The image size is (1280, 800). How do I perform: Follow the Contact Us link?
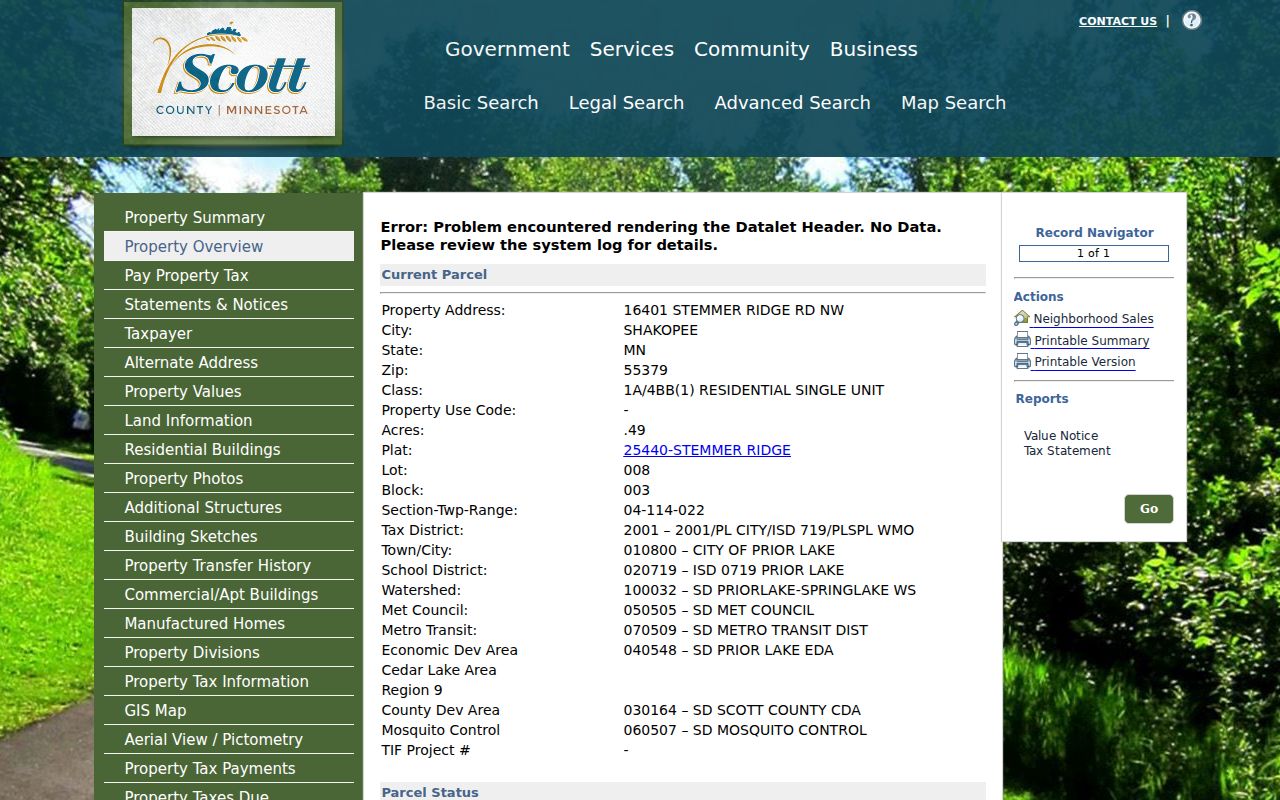tap(1118, 21)
